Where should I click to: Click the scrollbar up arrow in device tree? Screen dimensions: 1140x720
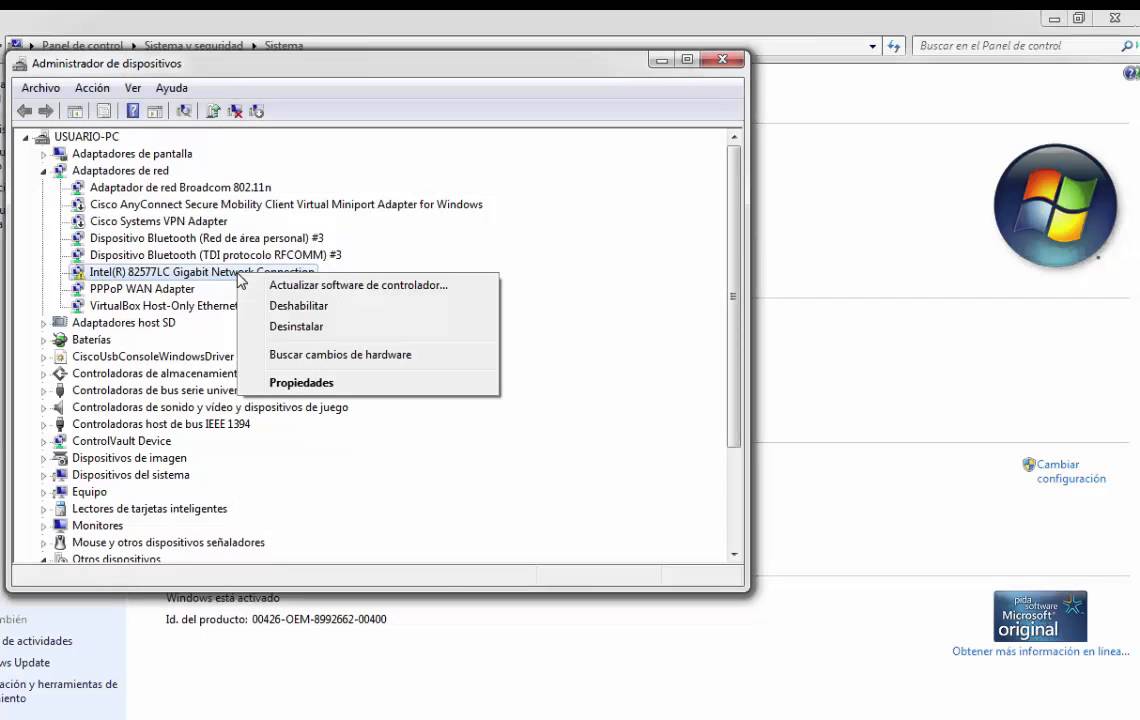click(x=734, y=137)
